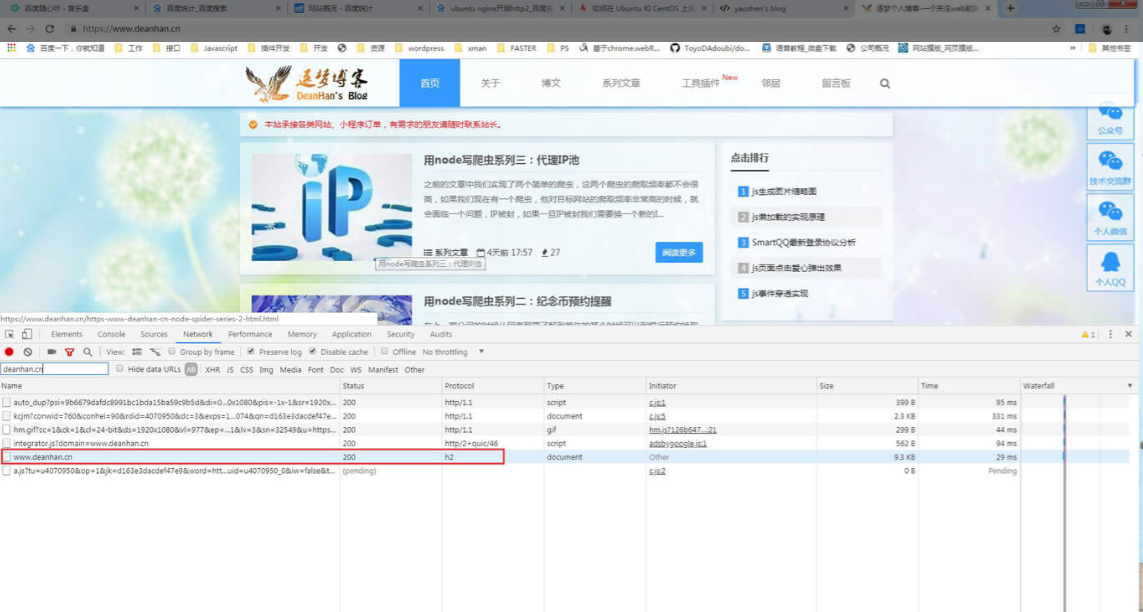Toggle device toolbar icon in DevTools
Screen dimensions: 1143x612
tap(27, 334)
